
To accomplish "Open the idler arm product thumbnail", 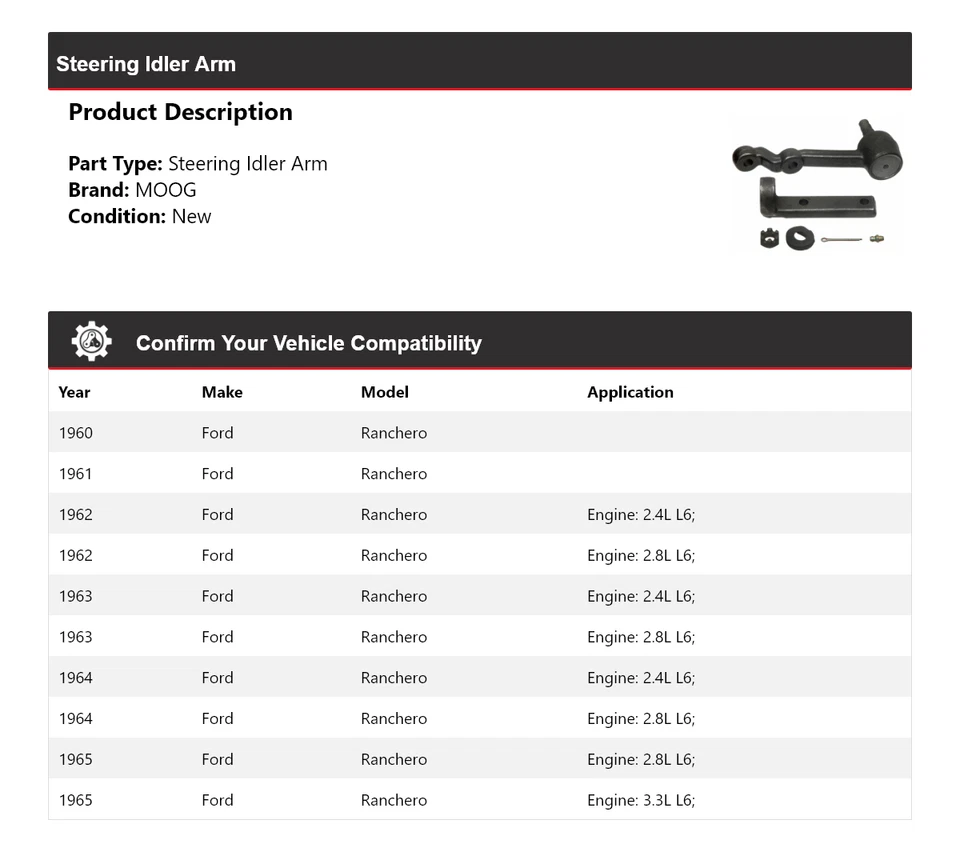I will pyautogui.click(x=817, y=185).
